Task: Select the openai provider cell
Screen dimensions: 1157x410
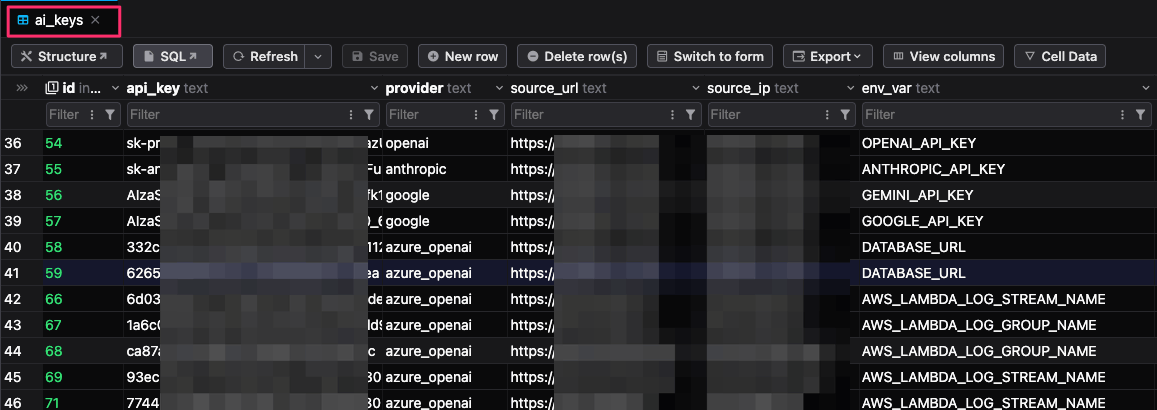Action: [444, 143]
